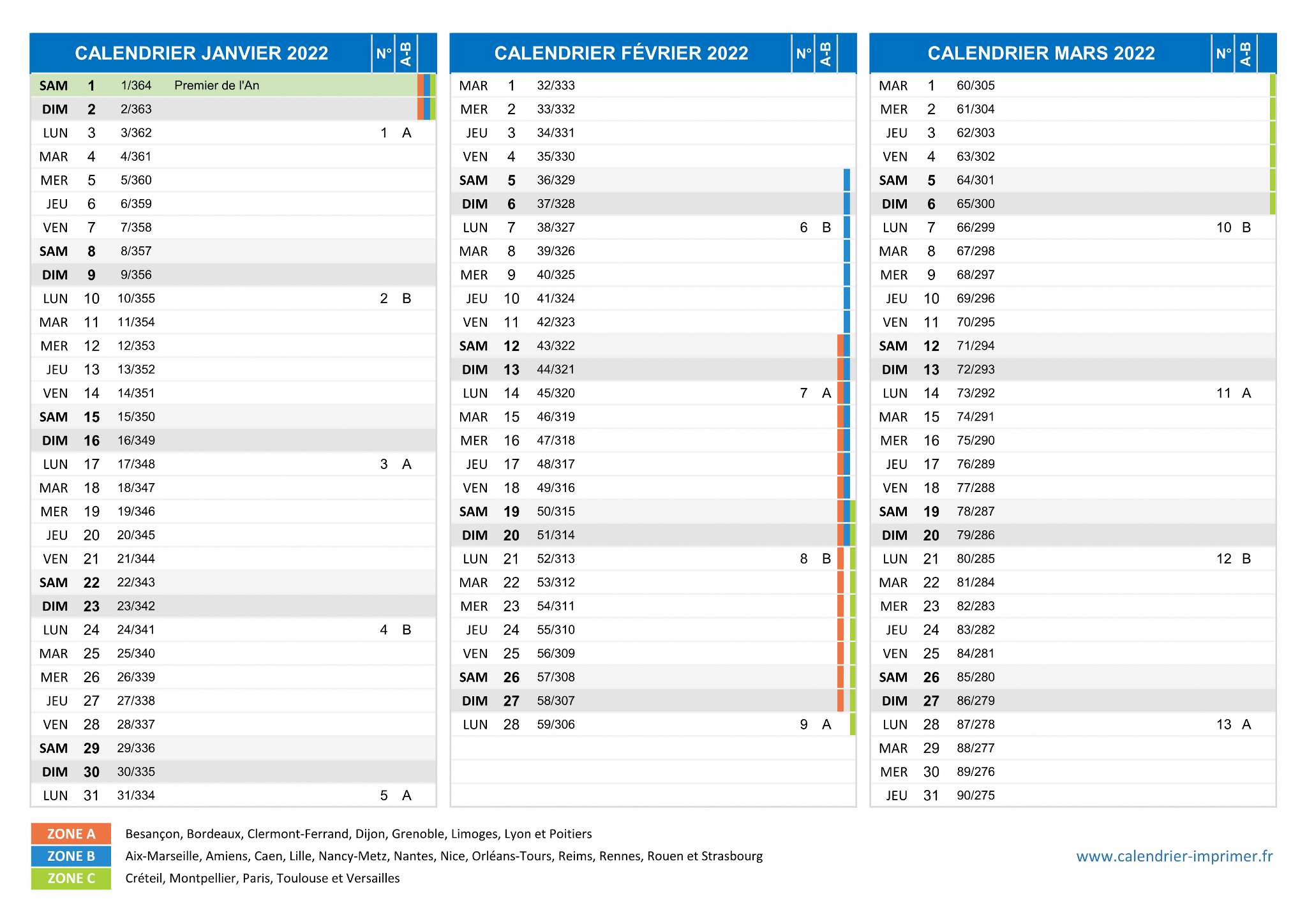Screen dimensions: 1307x924
Task: Click day count '30/335' in January
Action: point(136,771)
